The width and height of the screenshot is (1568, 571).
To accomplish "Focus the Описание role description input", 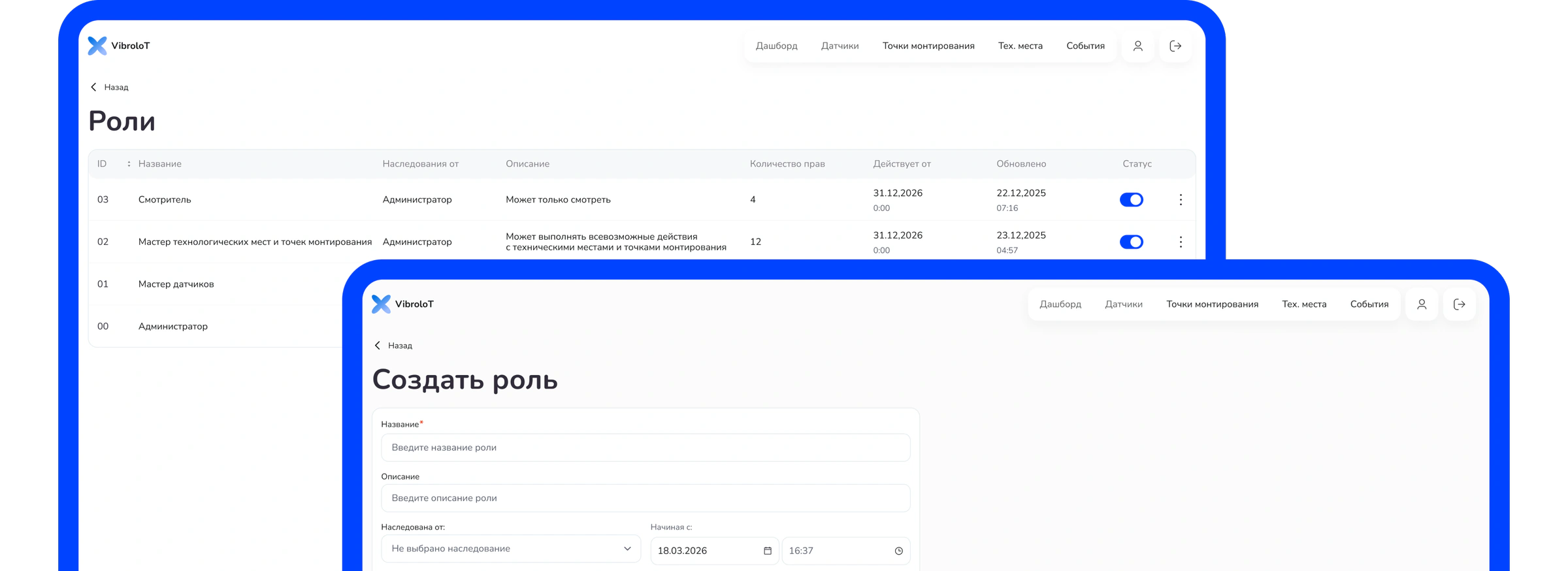I will click(x=645, y=498).
